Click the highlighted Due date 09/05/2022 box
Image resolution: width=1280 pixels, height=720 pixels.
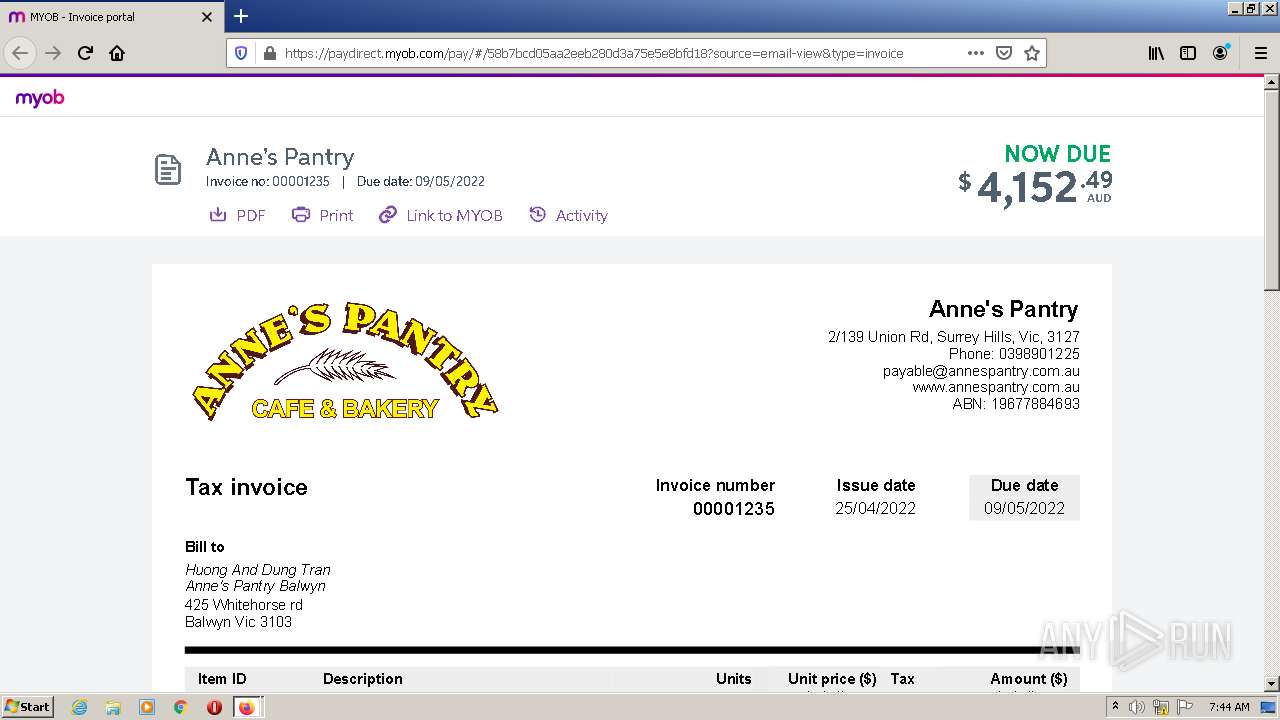(1024, 497)
